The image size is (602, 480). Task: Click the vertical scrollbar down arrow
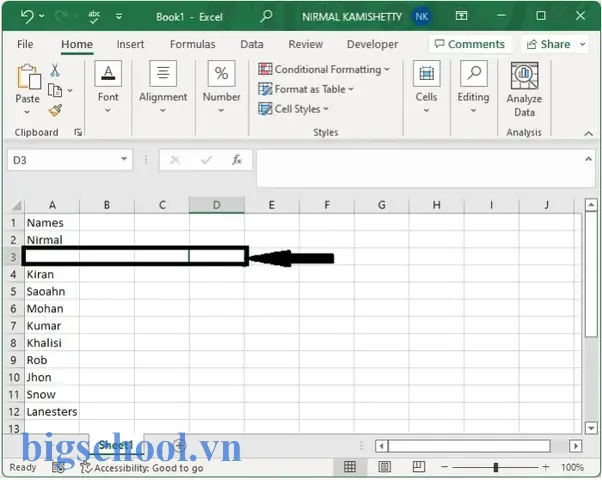pos(591,428)
